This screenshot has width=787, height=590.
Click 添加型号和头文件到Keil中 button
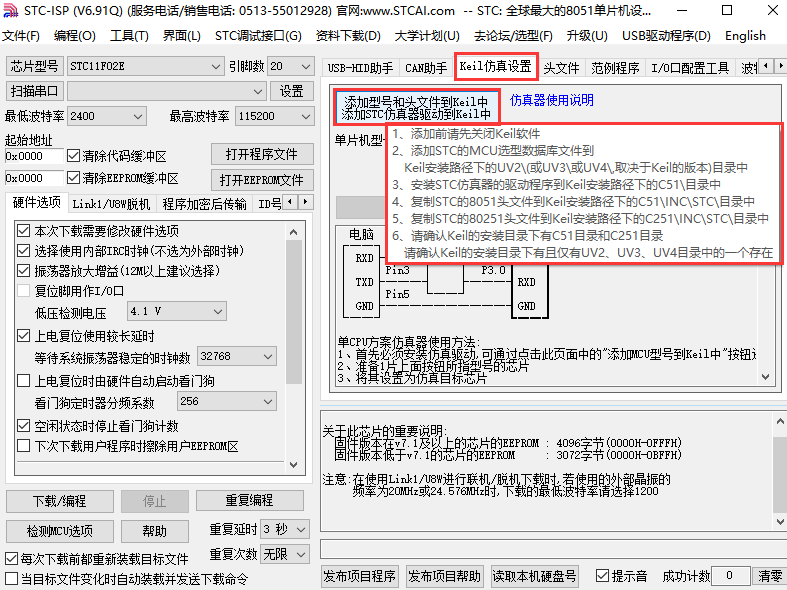click(416, 107)
